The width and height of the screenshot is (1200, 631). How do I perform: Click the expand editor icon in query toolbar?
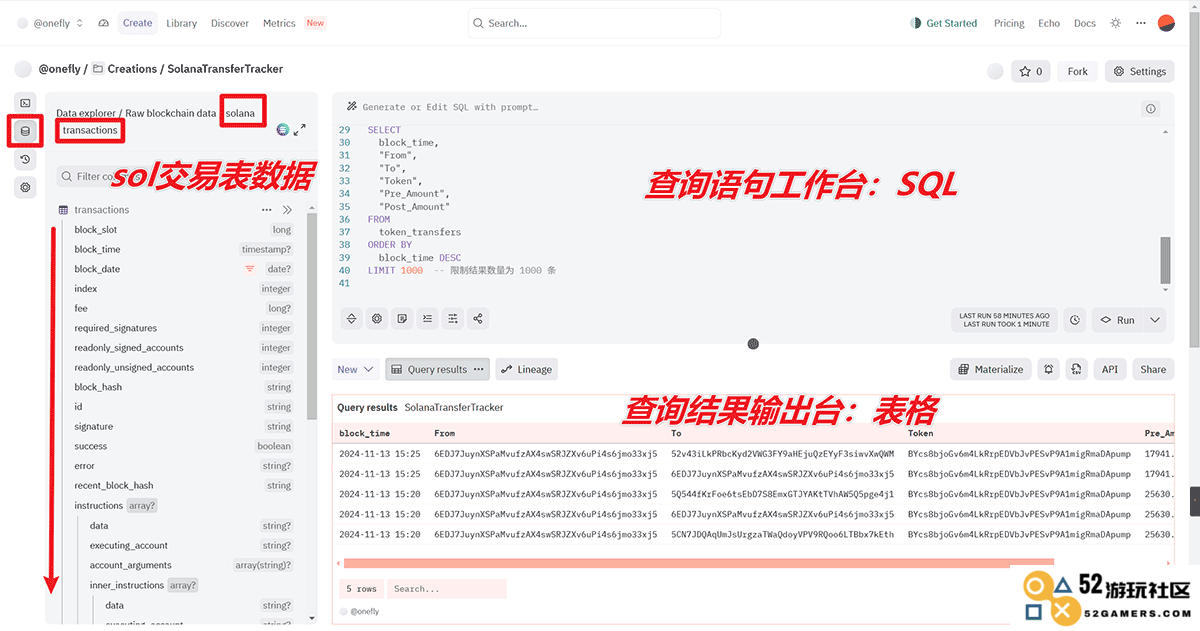tap(352, 319)
